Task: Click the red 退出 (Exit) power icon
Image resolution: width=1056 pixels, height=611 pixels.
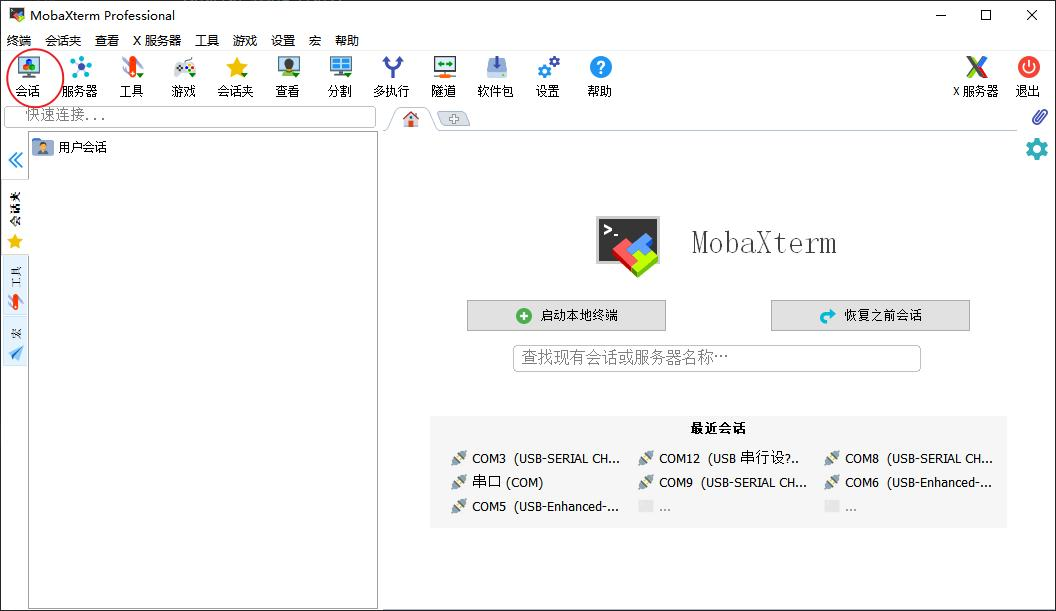Action: (x=1028, y=77)
